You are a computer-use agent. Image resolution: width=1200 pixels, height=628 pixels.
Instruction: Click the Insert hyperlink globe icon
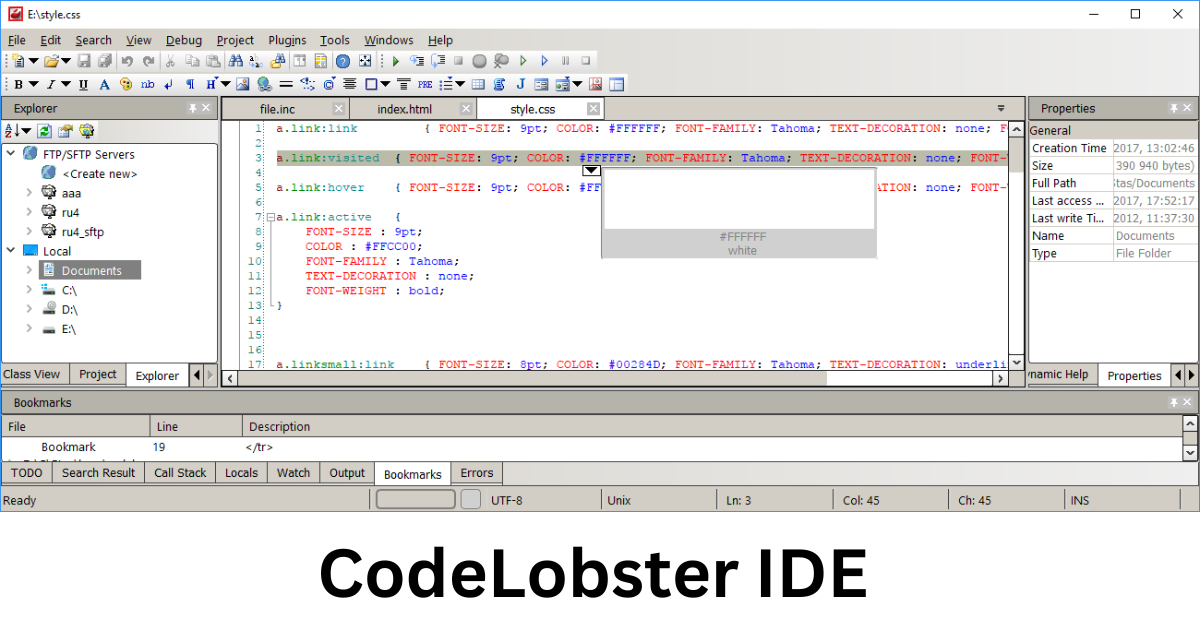tap(264, 84)
